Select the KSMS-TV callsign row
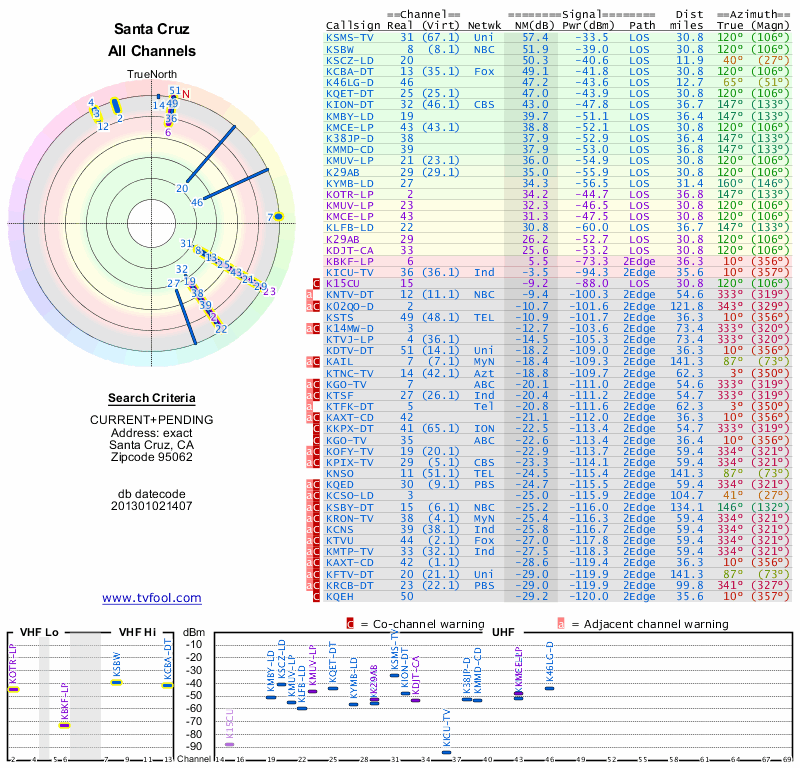The height and width of the screenshot is (768, 800). click(x=351, y=37)
